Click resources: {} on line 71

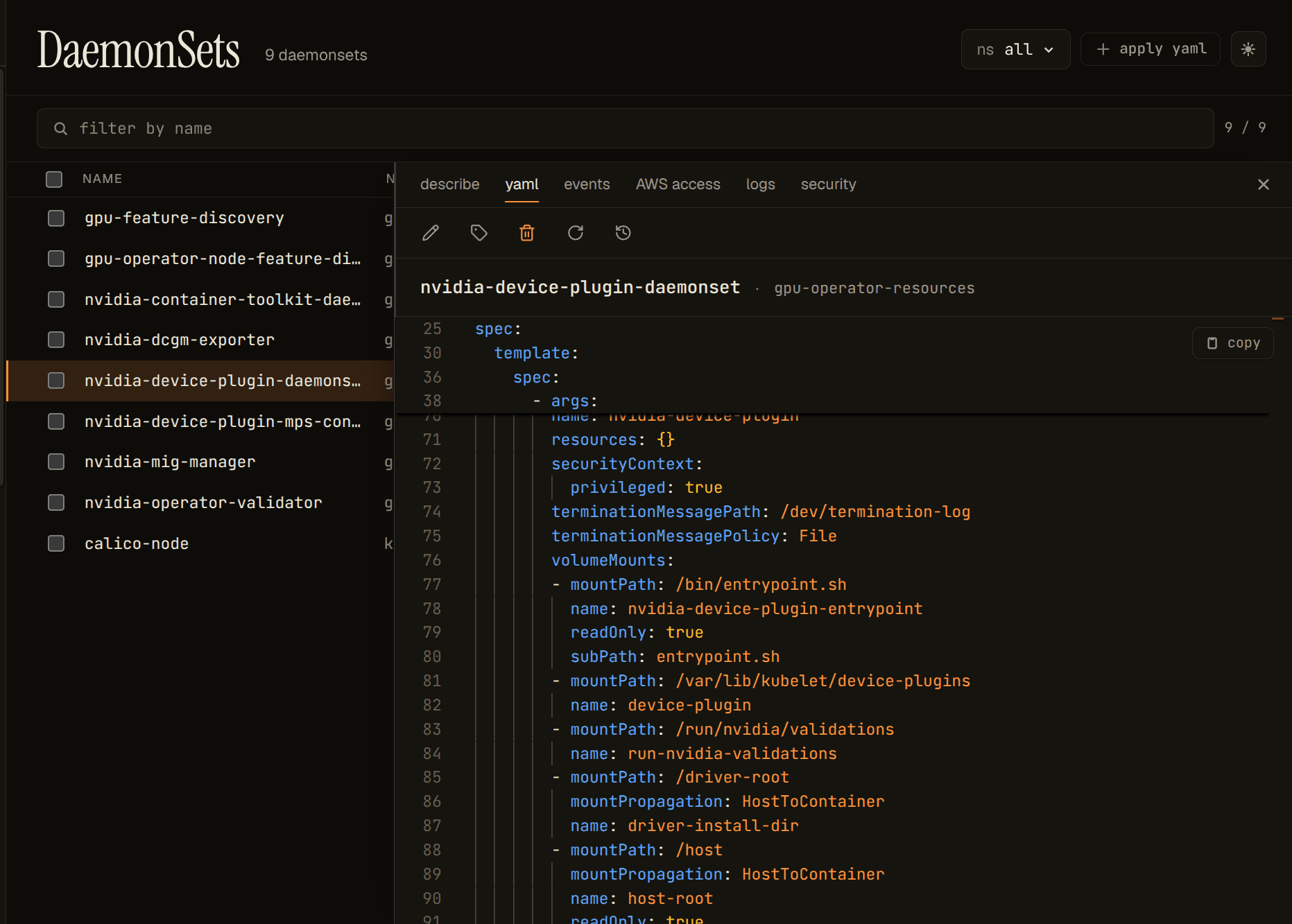pos(613,440)
